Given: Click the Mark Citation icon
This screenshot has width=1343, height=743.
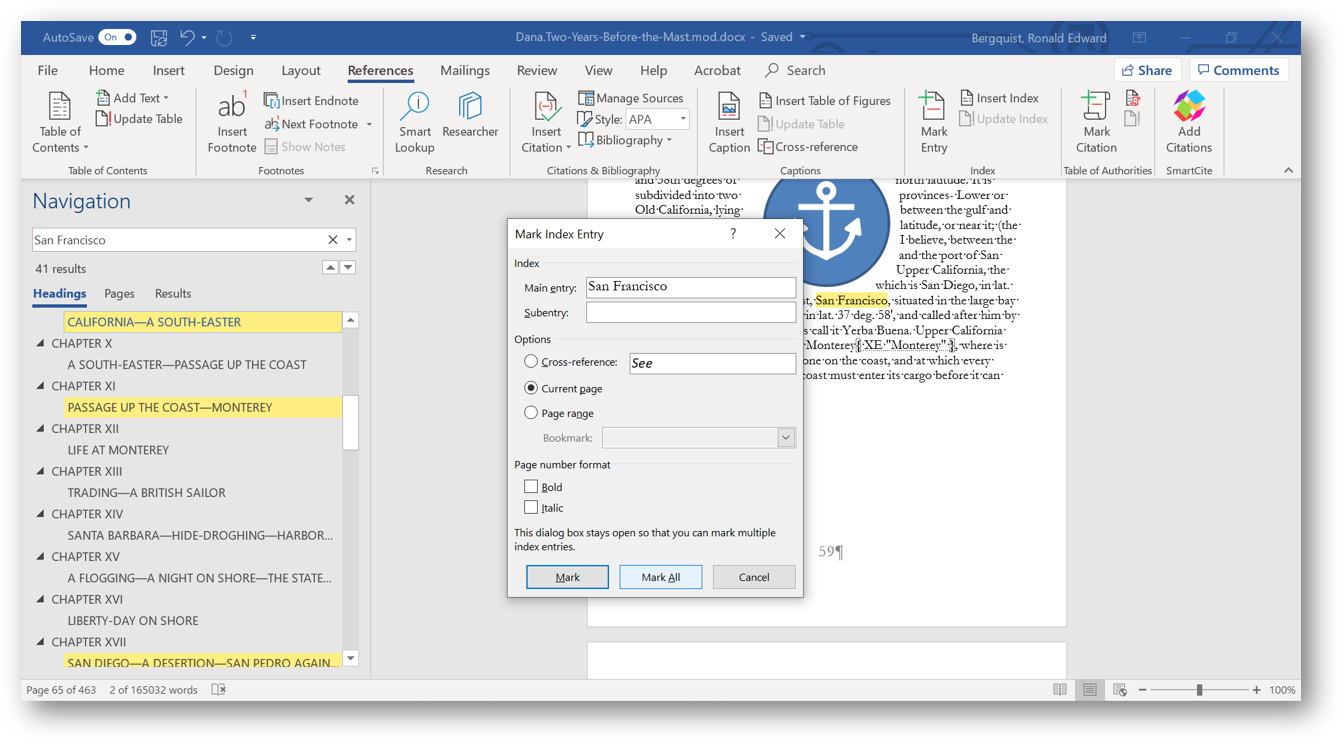Looking at the screenshot, I should tap(1096, 108).
